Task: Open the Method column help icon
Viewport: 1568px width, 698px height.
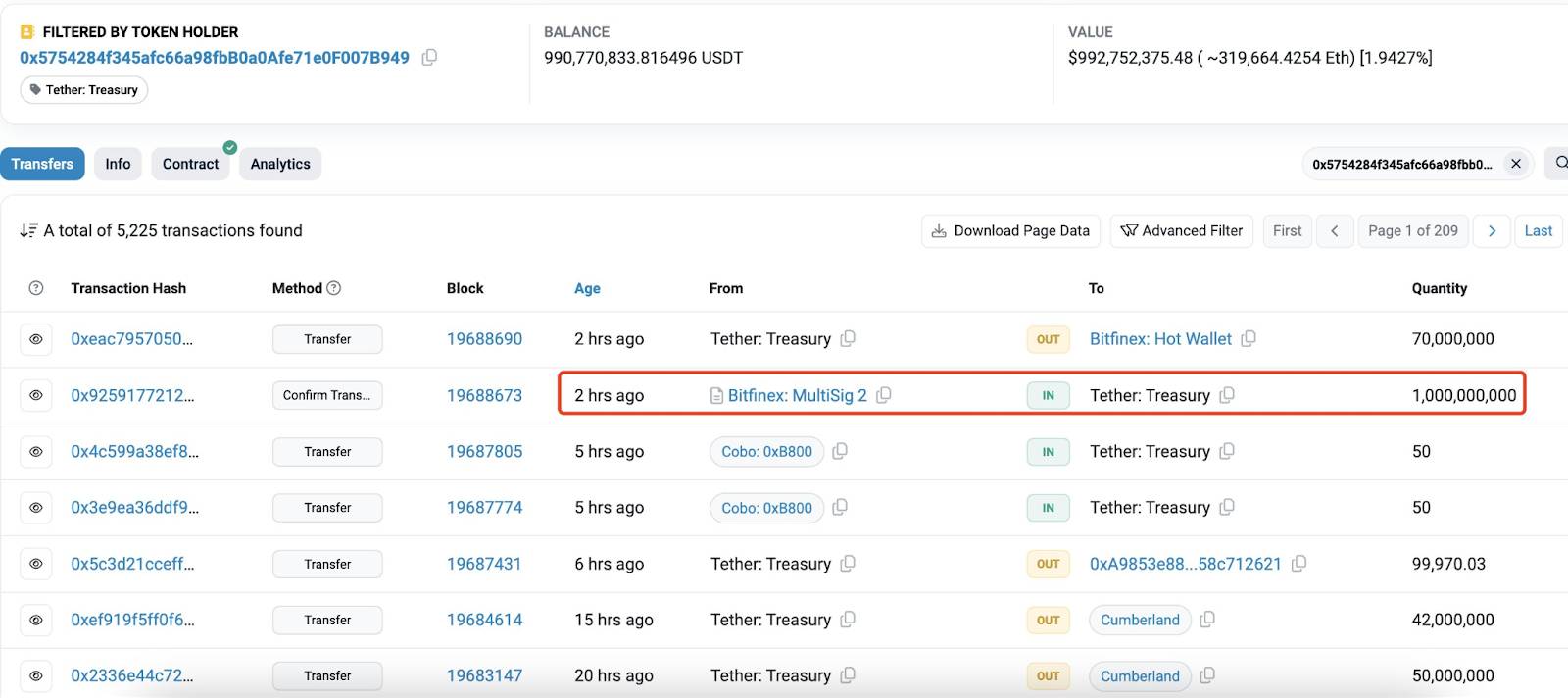Action: click(x=334, y=288)
